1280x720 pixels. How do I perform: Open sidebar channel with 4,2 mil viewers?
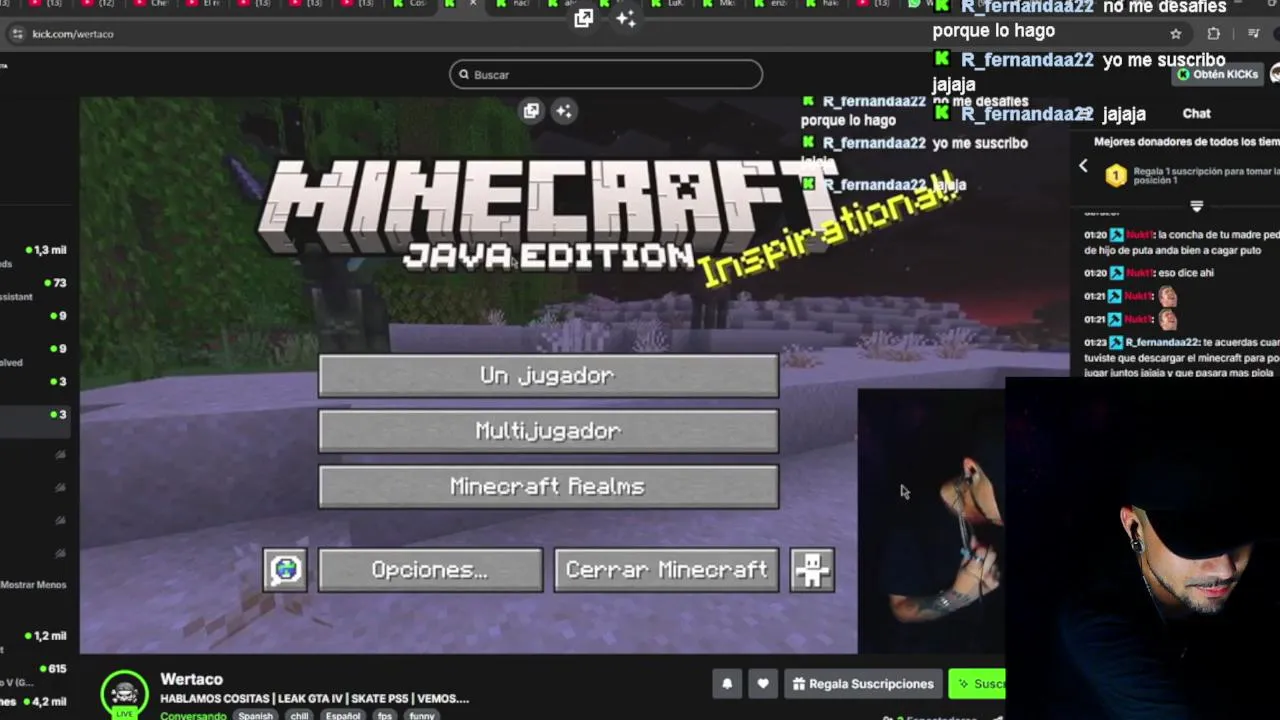tap(34, 702)
